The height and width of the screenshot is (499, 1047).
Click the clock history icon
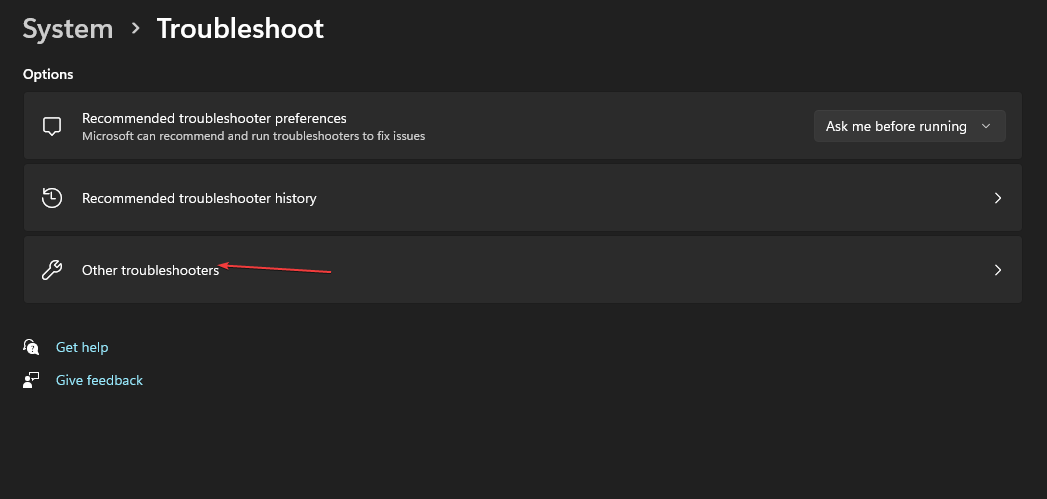(x=52, y=198)
